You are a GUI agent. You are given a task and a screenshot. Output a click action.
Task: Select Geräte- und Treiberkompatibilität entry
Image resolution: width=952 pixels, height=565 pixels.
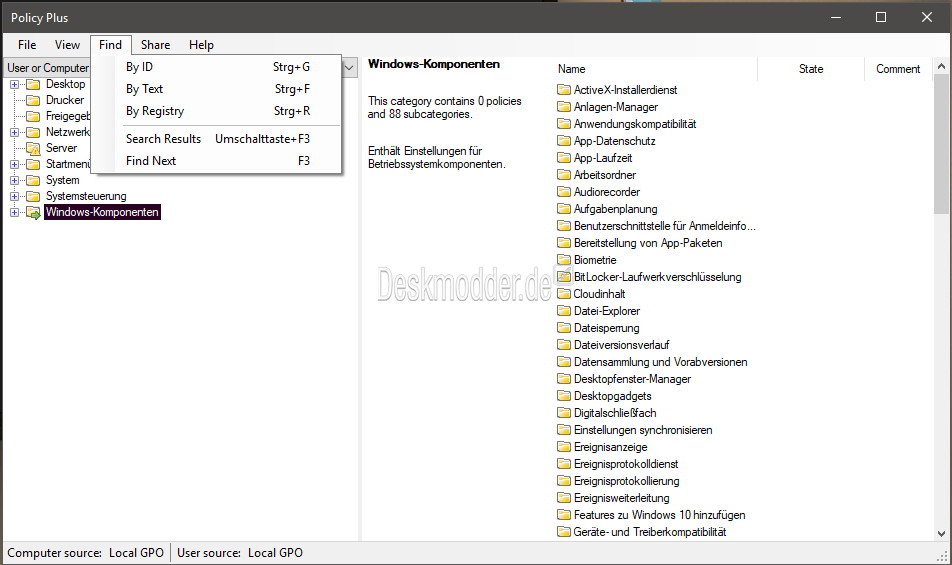pyautogui.click(x=650, y=532)
